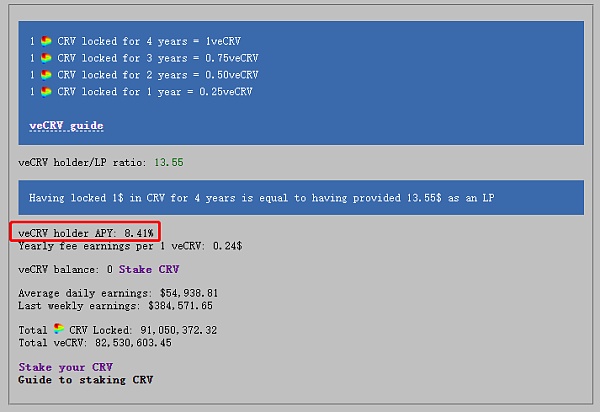
Task: Select the veCRV holder APY 8.41% text
Action: pos(86,233)
